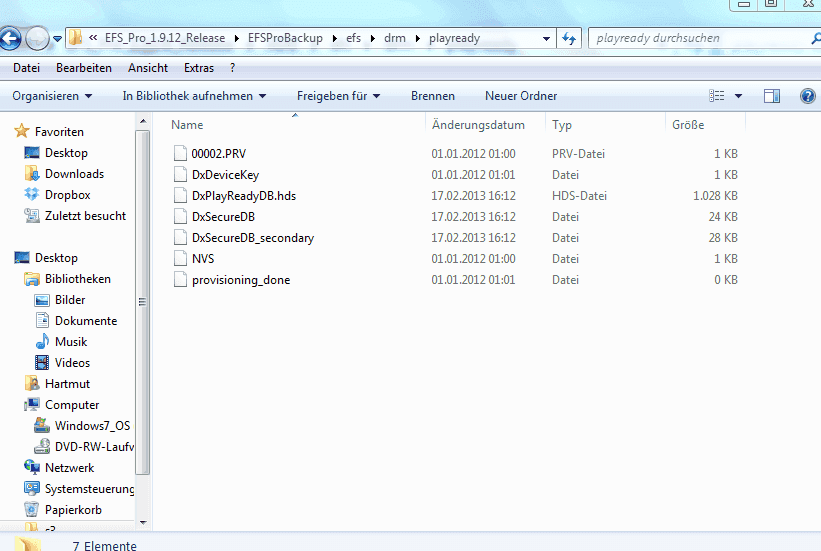Click the search magnifier icon

814,39
